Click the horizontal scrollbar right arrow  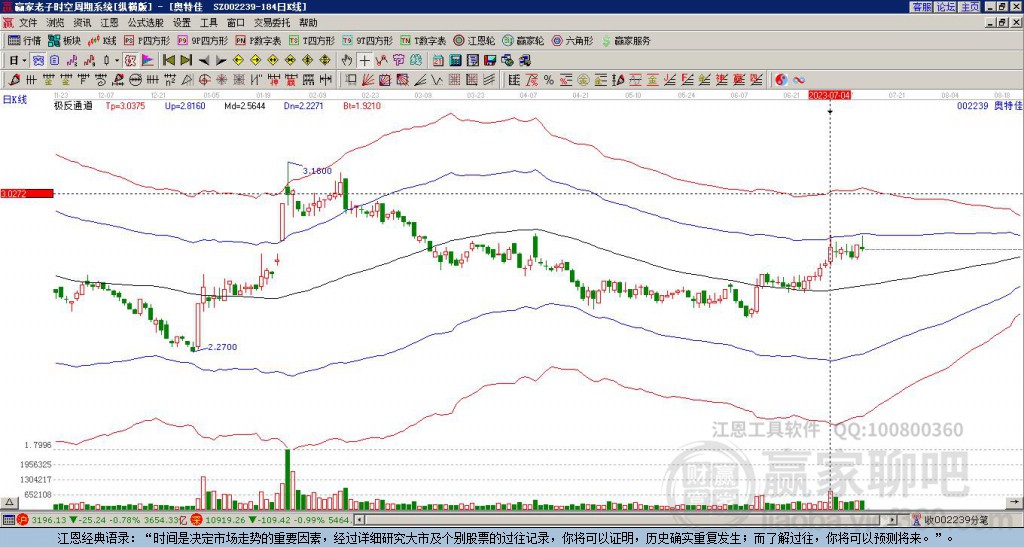tap(893, 520)
